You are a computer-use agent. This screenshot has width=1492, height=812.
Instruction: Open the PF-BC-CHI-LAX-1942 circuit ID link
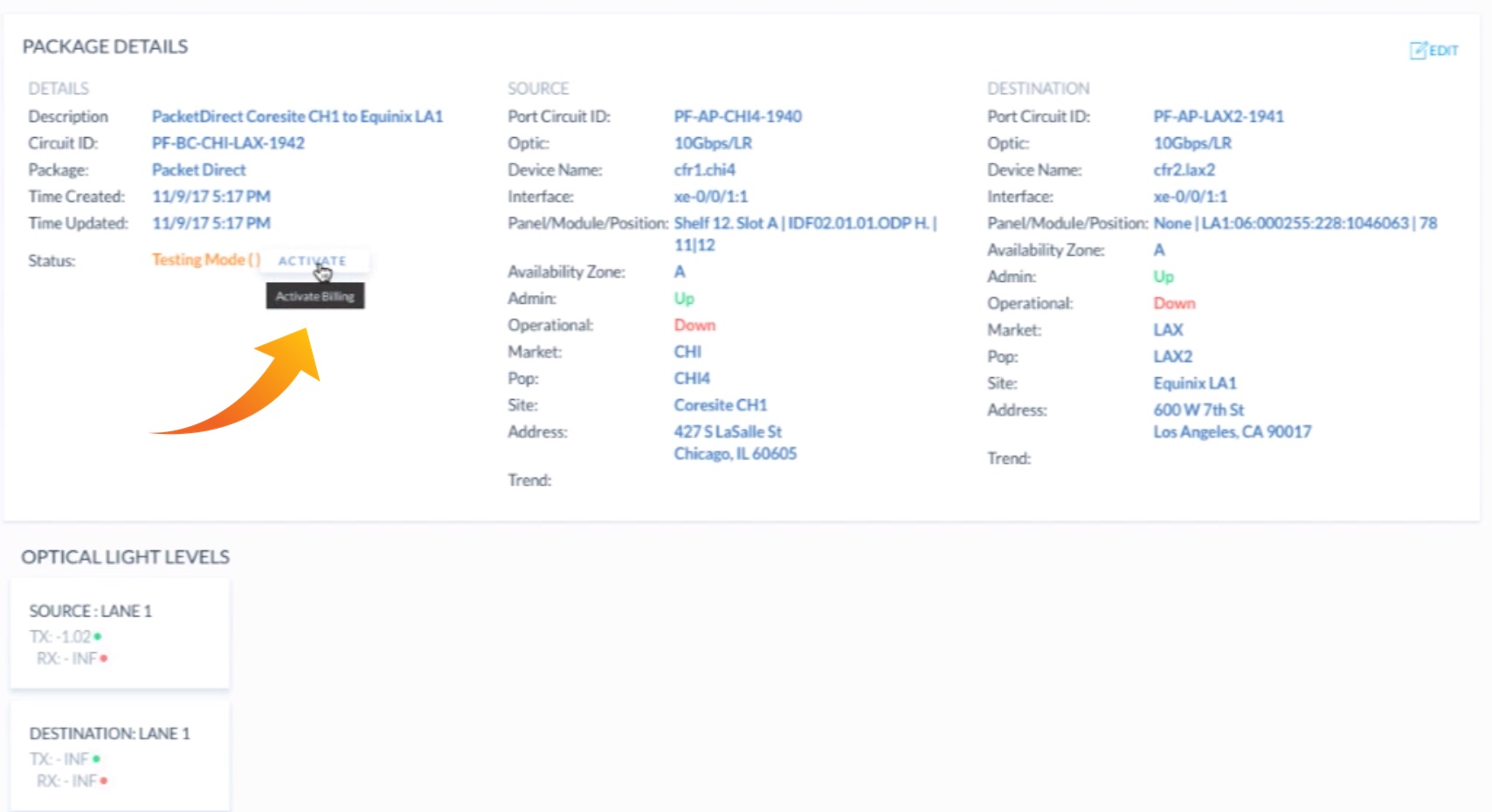coord(228,143)
